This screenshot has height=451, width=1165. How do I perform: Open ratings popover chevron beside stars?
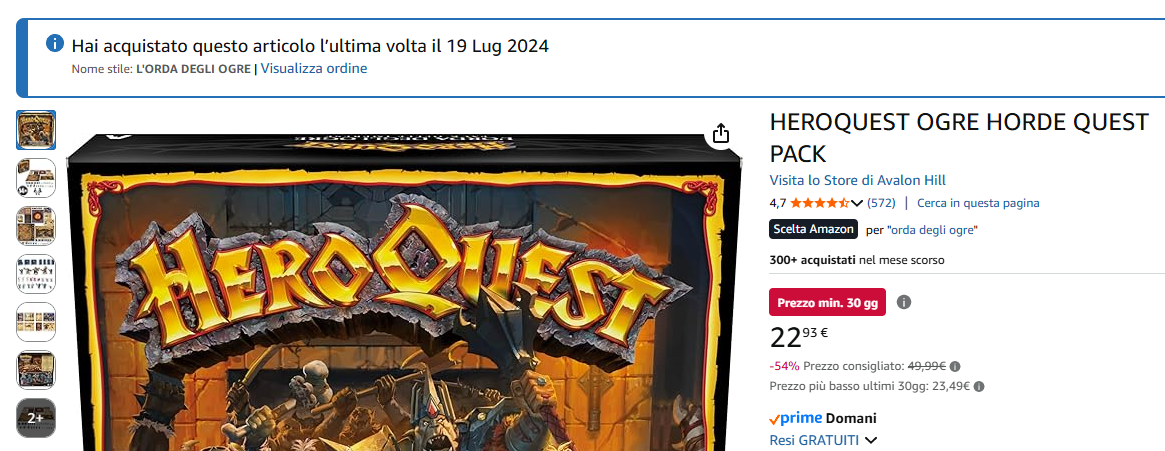(x=857, y=203)
